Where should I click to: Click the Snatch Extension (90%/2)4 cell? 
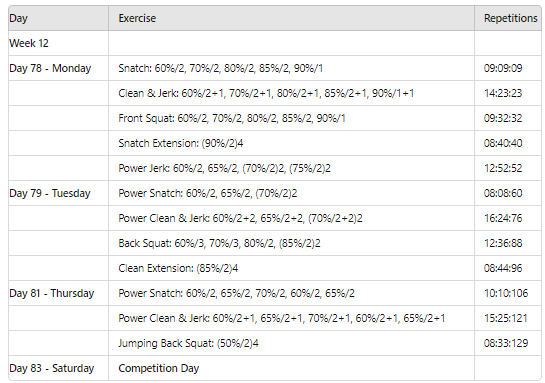coord(291,143)
